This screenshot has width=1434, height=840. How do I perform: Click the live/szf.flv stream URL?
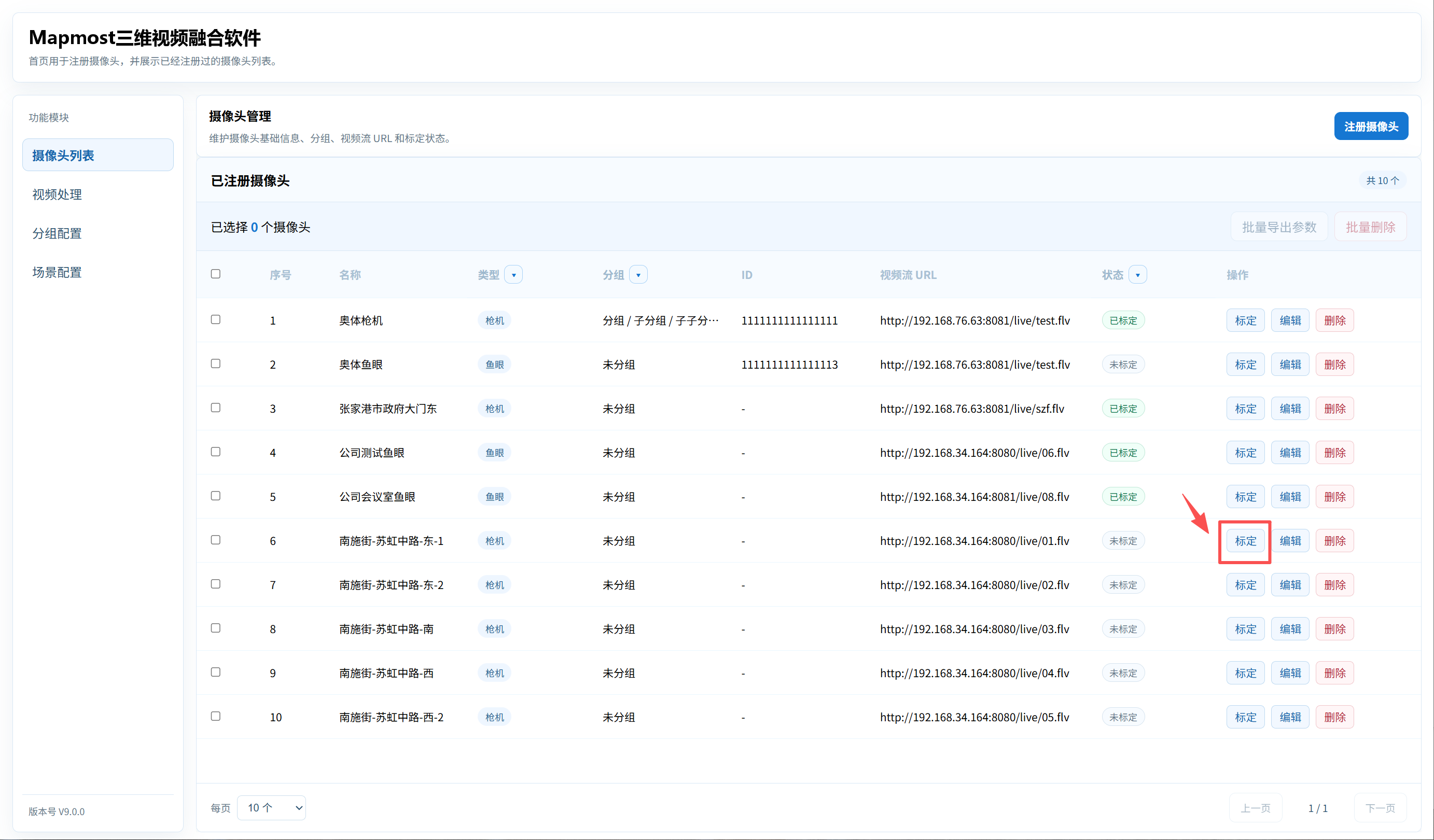tap(972, 409)
